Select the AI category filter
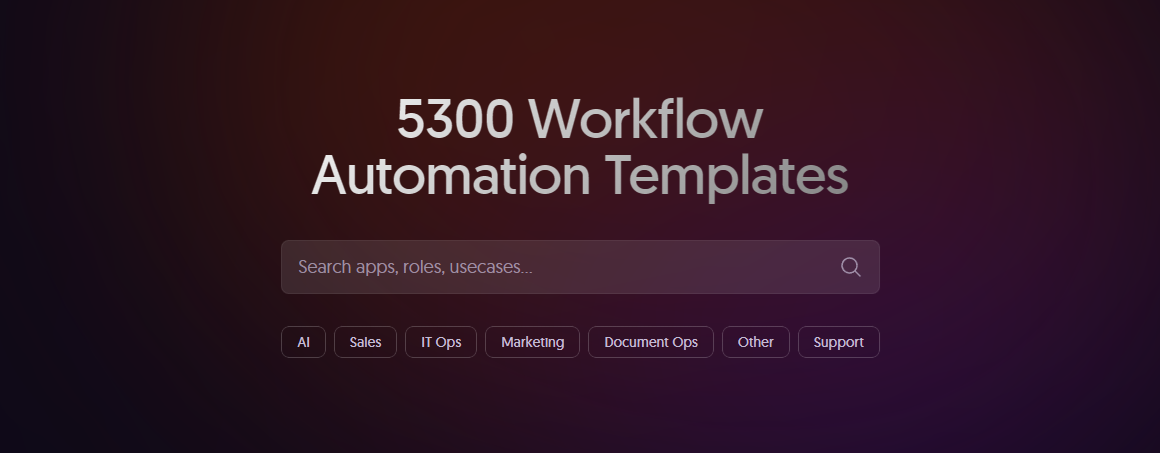 tap(303, 342)
